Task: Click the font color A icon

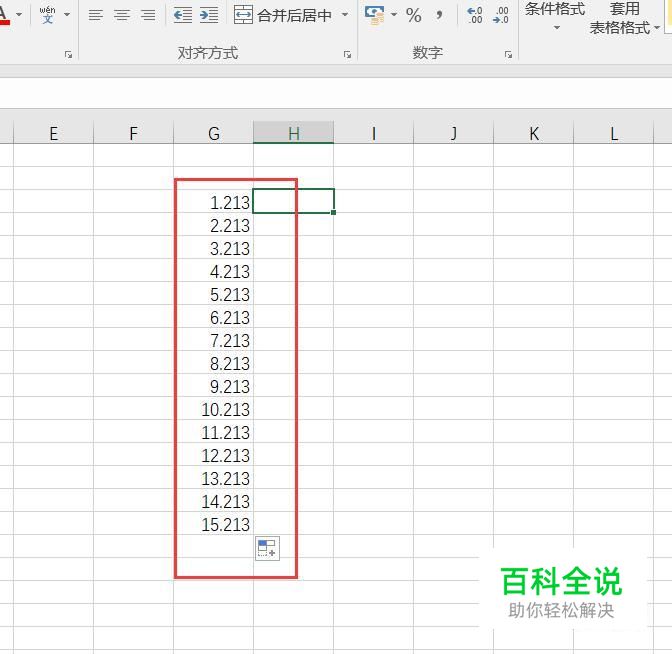Action: coord(3,15)
